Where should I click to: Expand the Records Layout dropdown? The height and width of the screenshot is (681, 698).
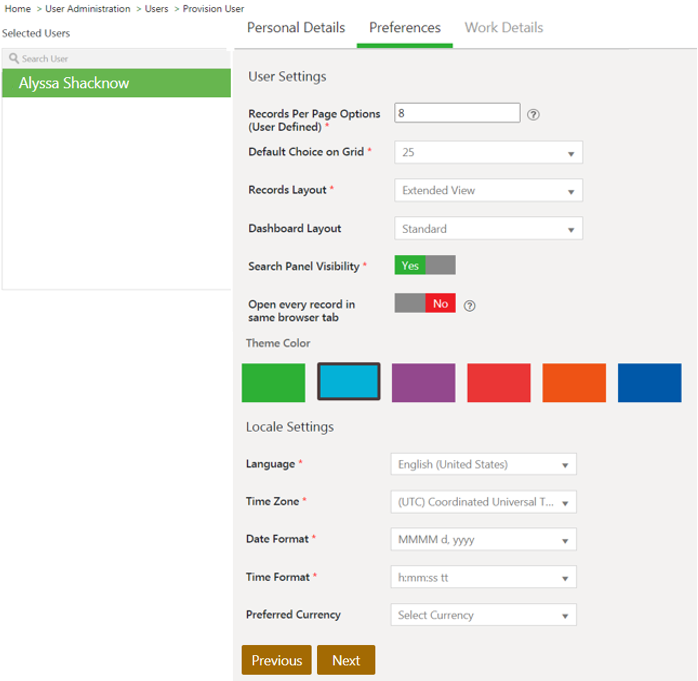pos(488,190)
